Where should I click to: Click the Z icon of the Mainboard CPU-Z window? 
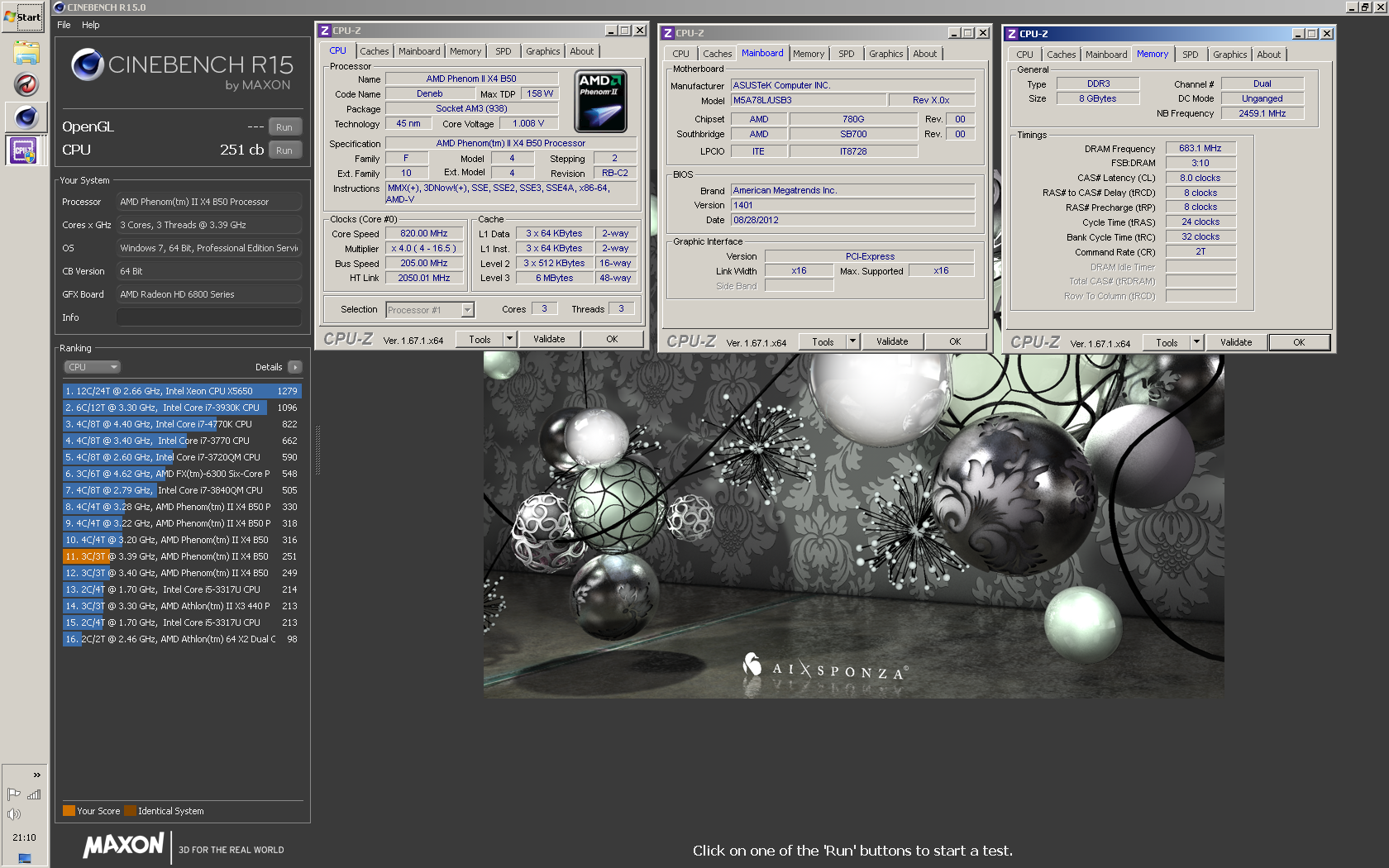(668, 33)
